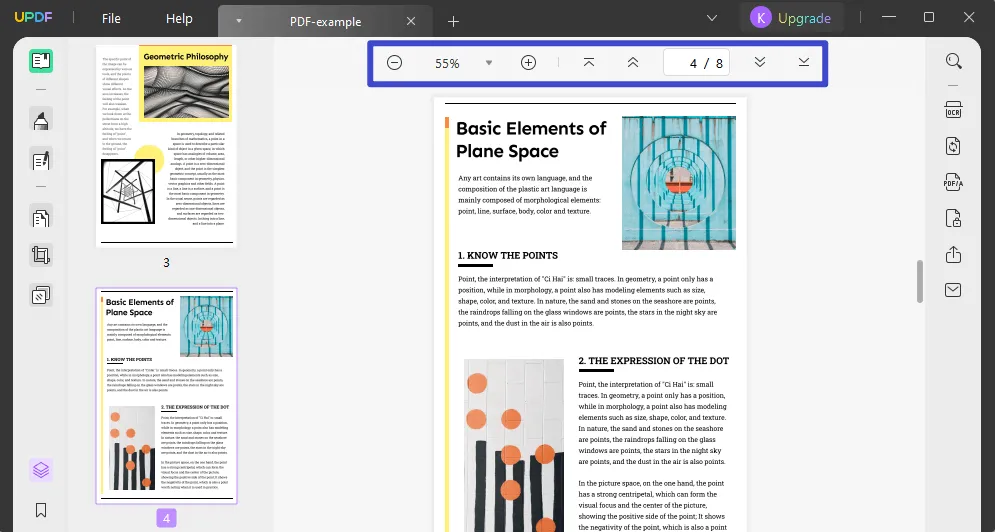Image resolution: width=995 pixels, height=532 pixels.
Task: Click the OCR recognize text icon
Action: 953,109
